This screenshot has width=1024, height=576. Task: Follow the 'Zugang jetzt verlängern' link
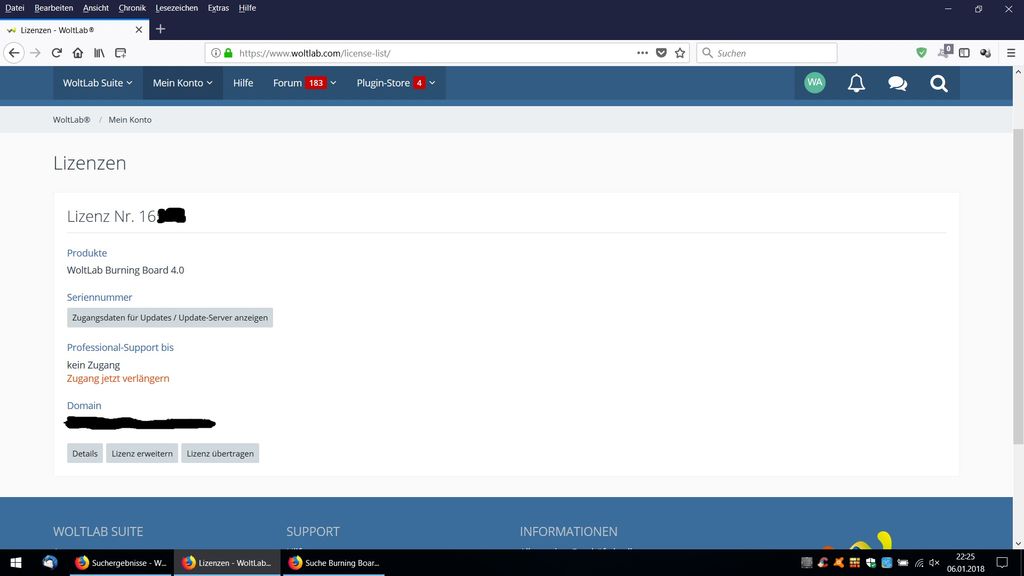pos(118,379)
